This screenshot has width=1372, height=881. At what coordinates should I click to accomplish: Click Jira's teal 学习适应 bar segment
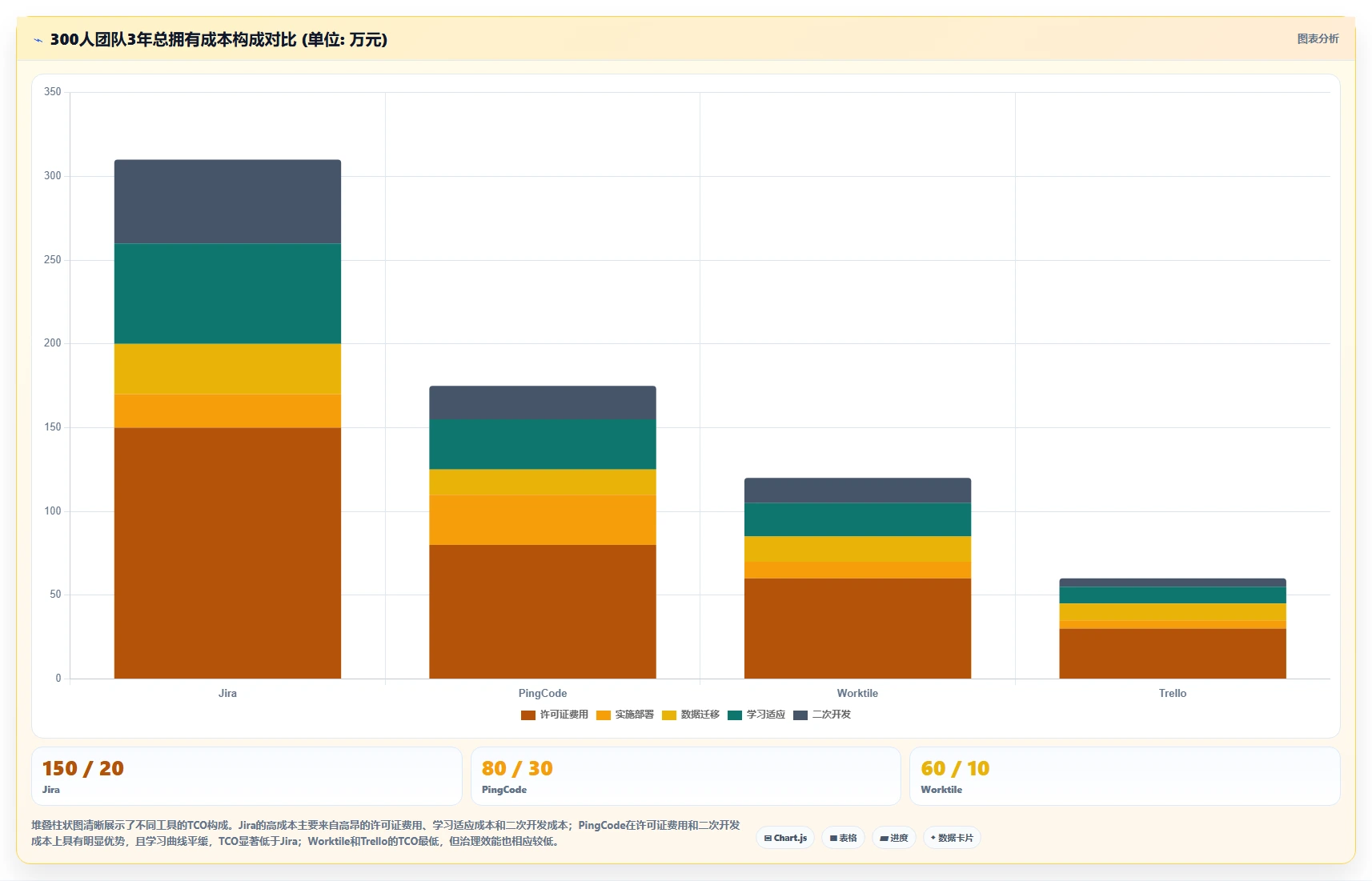coord(227,294)
